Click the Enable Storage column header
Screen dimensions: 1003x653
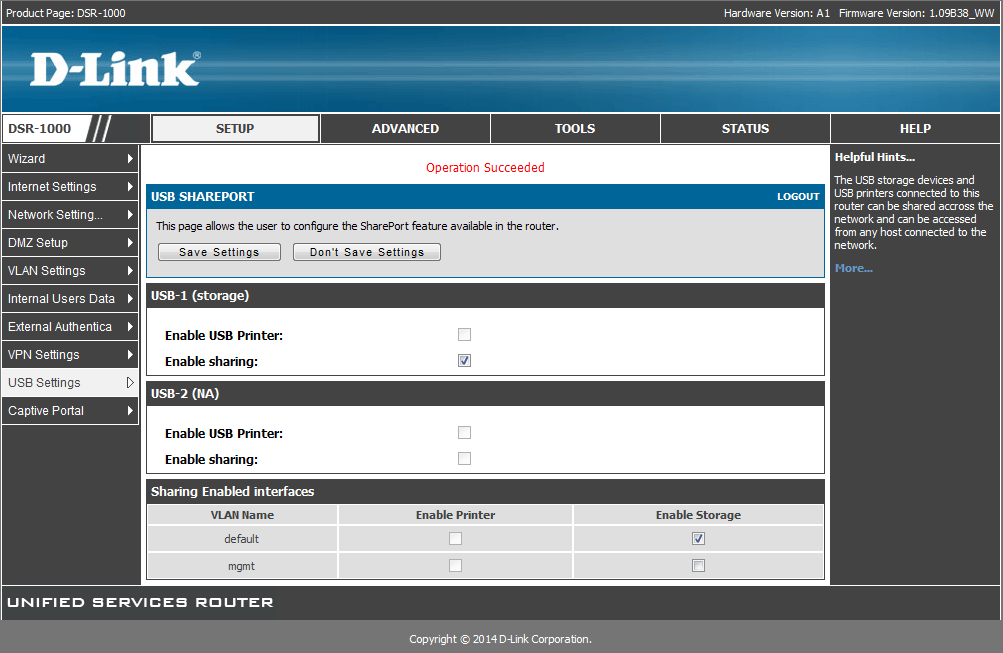pos(699,515)
